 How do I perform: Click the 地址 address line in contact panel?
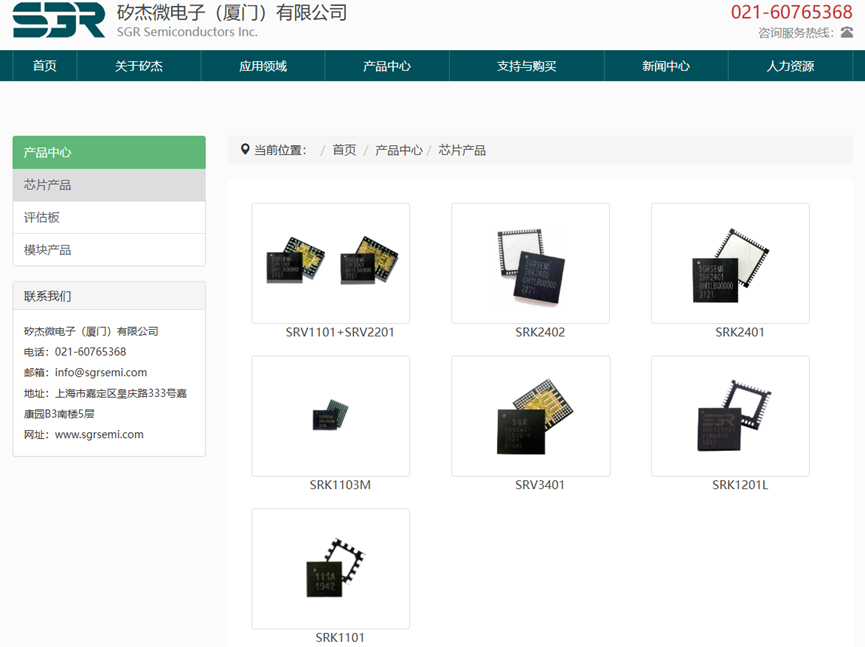pyautogui.click(x=105, y=403)
